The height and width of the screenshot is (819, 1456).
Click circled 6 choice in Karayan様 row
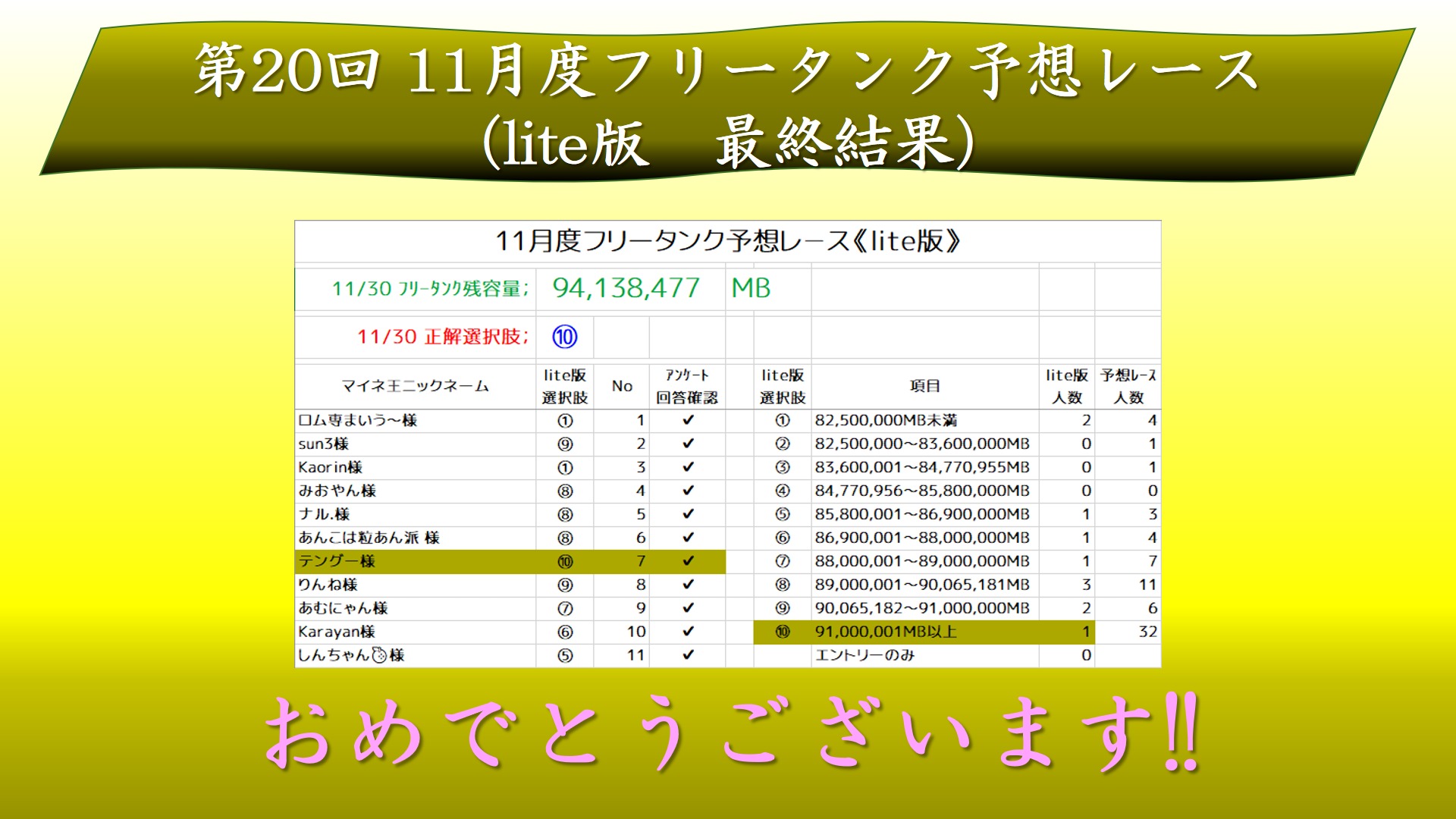[x=565, y=632]
